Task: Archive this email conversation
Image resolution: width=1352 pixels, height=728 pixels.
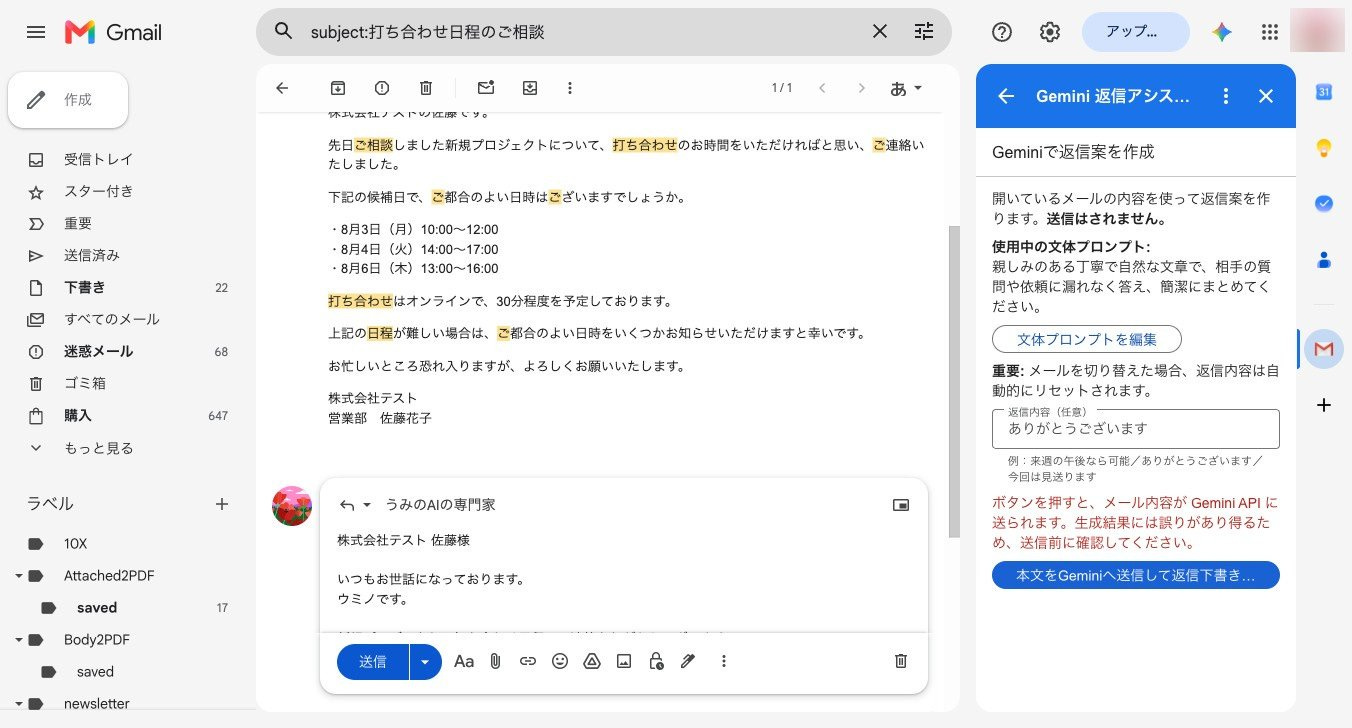Action: point(338,88)
